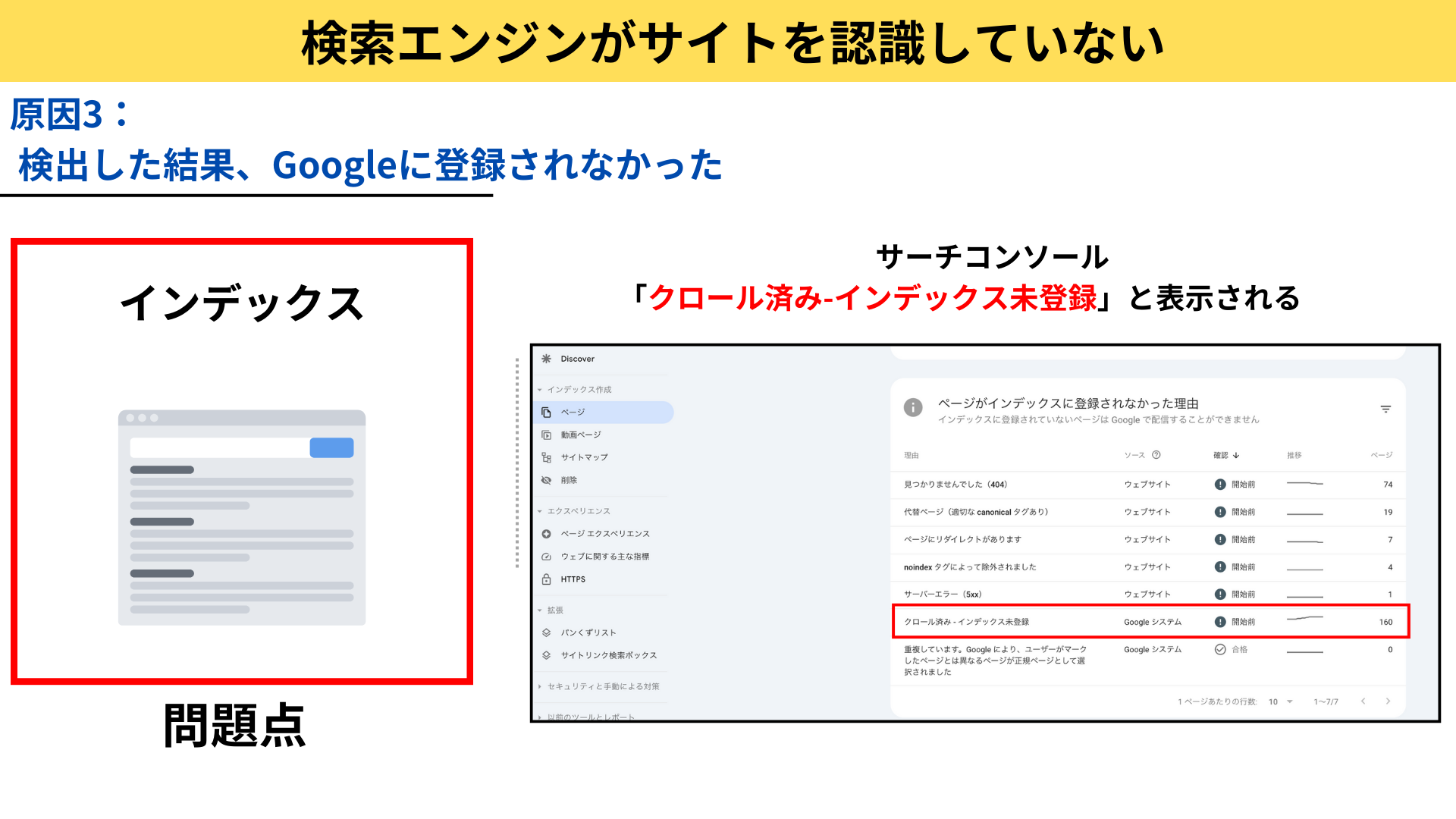Click the 1~7/7 pagination range text
The height and width of the screenshot is (819, 1456).
pos(1326,702)
